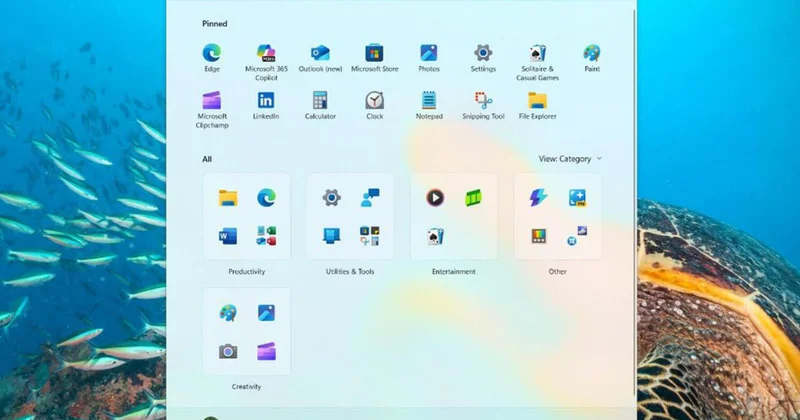800x420 pixels.
Task: Open blue monitor app in Utilities & Tools
Action: tap(332, 236)
